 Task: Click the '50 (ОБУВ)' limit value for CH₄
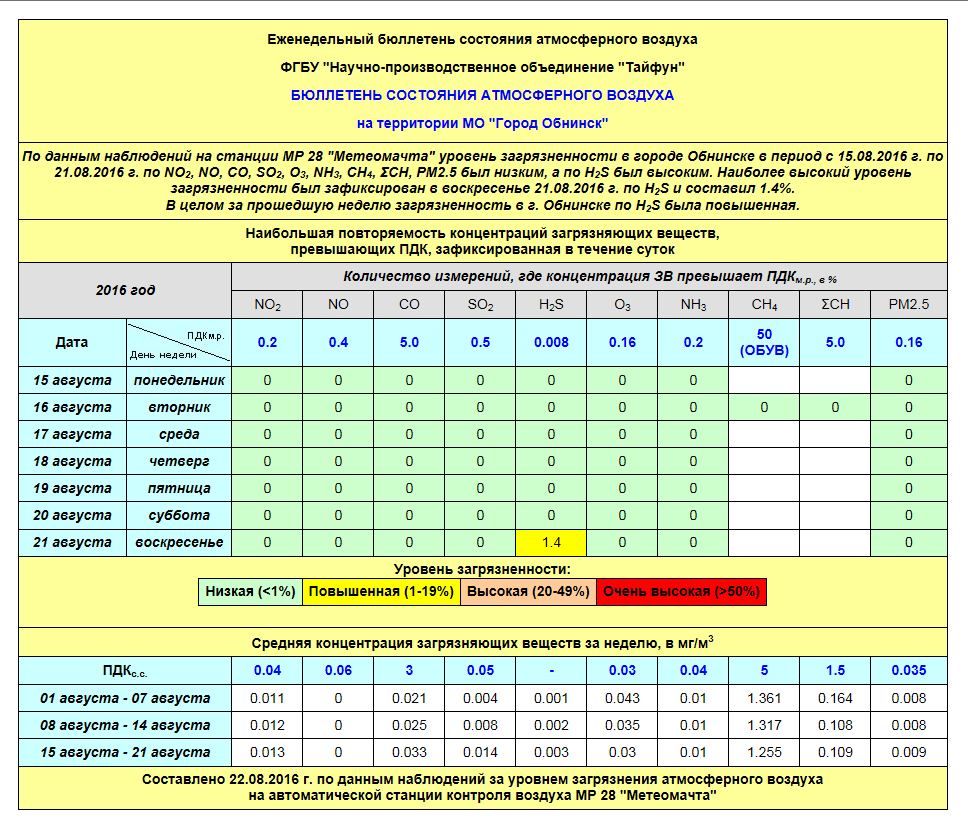pyautogui.click(x=764, y=342)
